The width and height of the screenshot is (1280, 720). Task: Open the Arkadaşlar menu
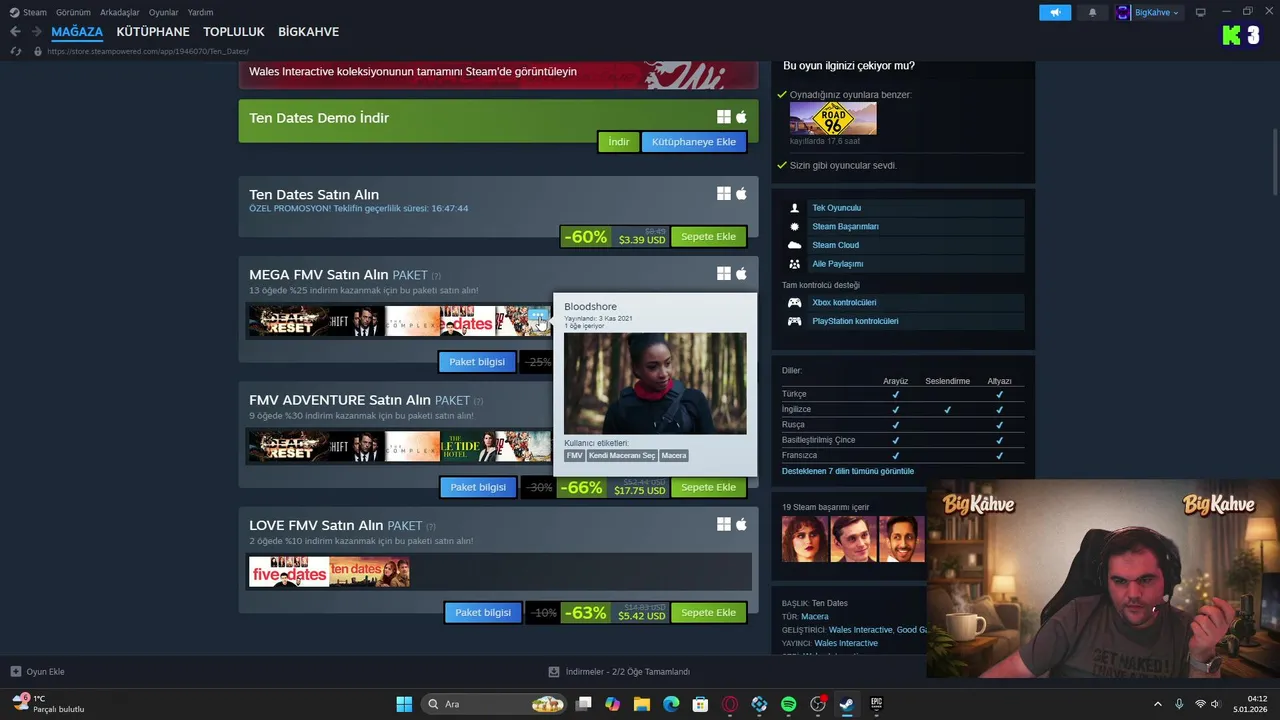pos(120,12)
